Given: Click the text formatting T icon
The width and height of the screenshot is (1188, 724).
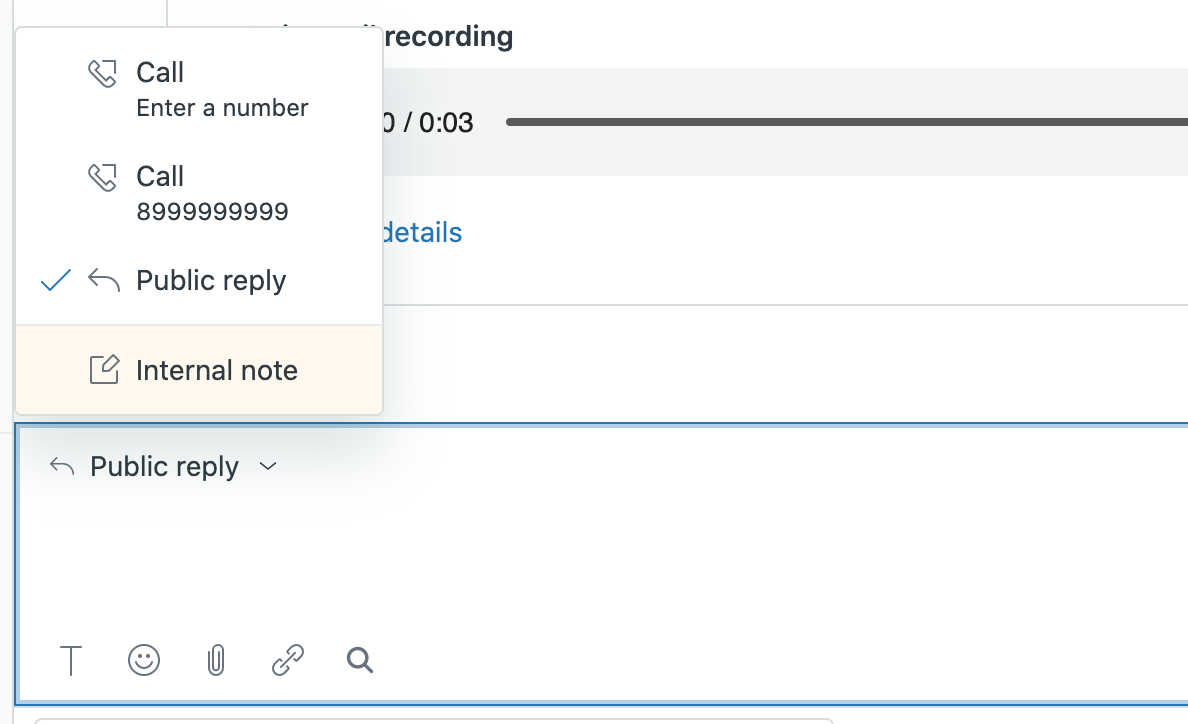Looking at the screenshot, I should point(71,660).
